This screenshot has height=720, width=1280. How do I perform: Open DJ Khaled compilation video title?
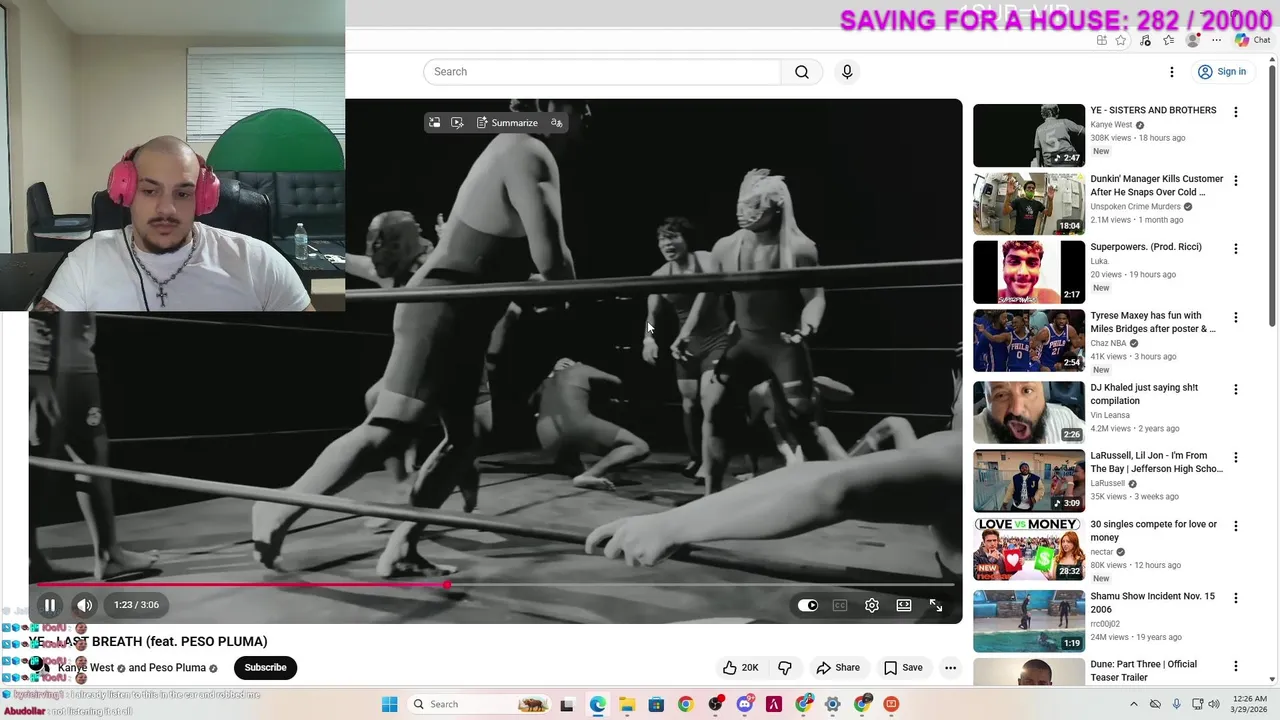[1144, 394]
